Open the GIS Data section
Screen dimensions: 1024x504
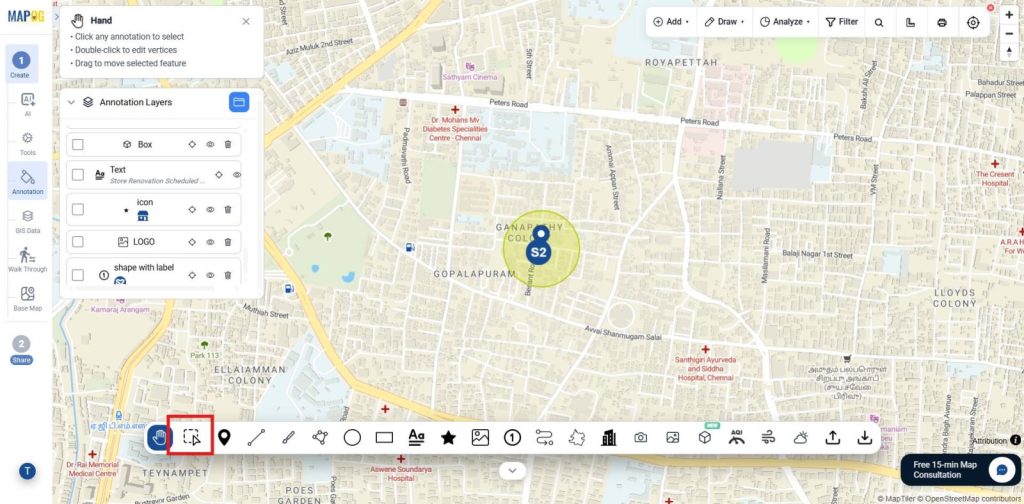click(27, 222)
